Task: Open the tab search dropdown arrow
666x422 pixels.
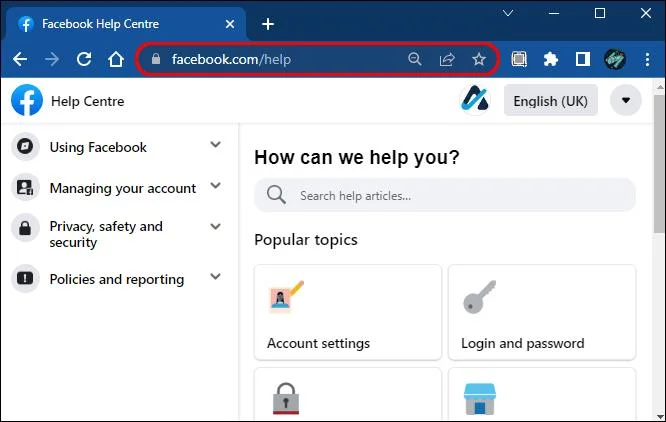Action: coord(508,13)
